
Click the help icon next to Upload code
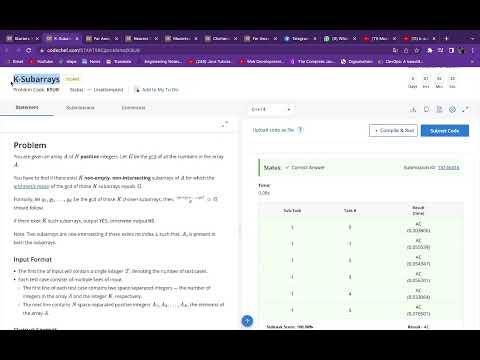(x=300, y=130)
